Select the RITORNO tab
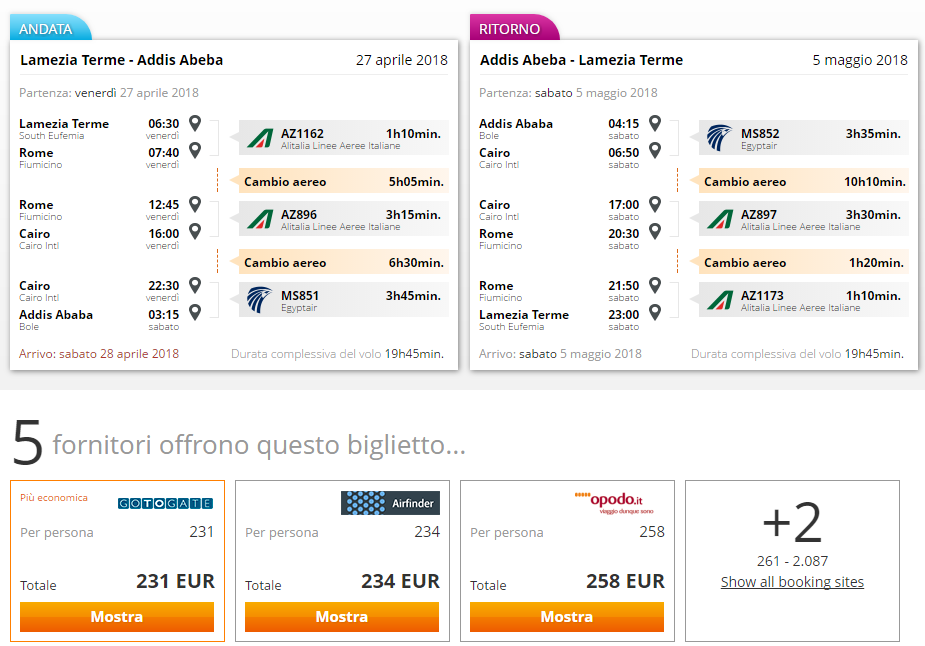925x646 pixels. (513, 28)
